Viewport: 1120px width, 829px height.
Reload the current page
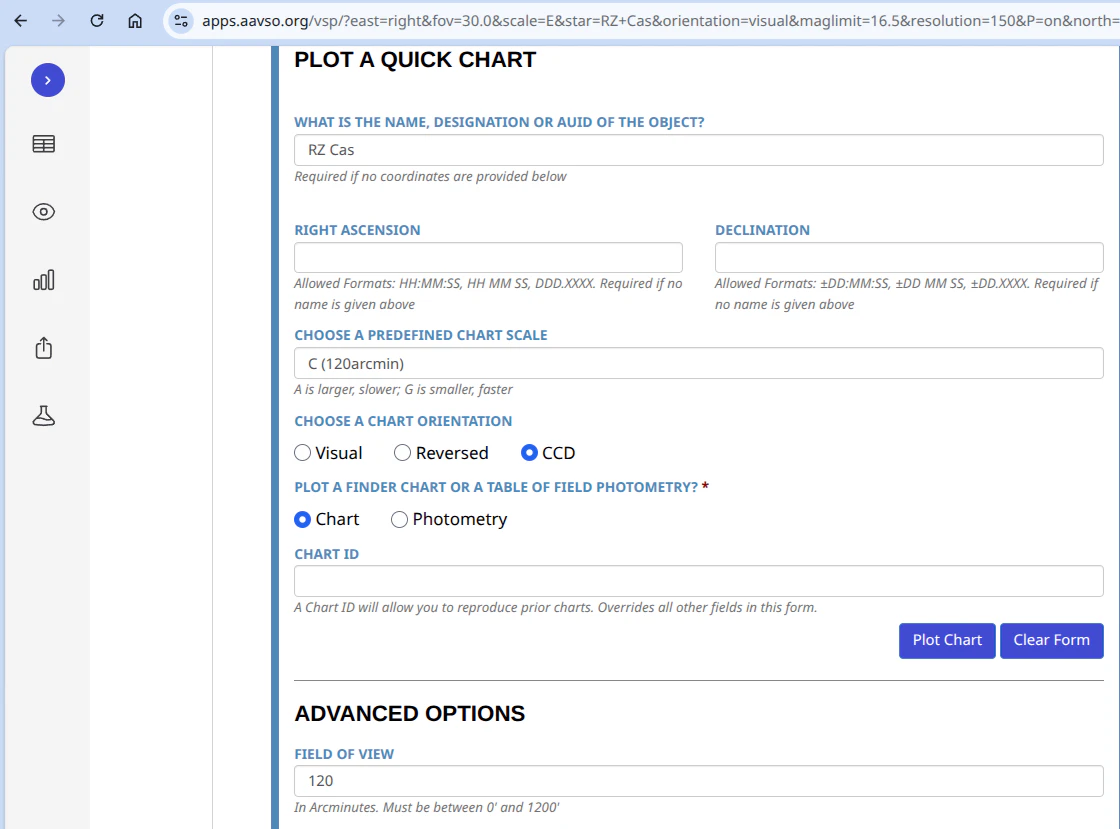pyautogui.click(x=97, y=21)
